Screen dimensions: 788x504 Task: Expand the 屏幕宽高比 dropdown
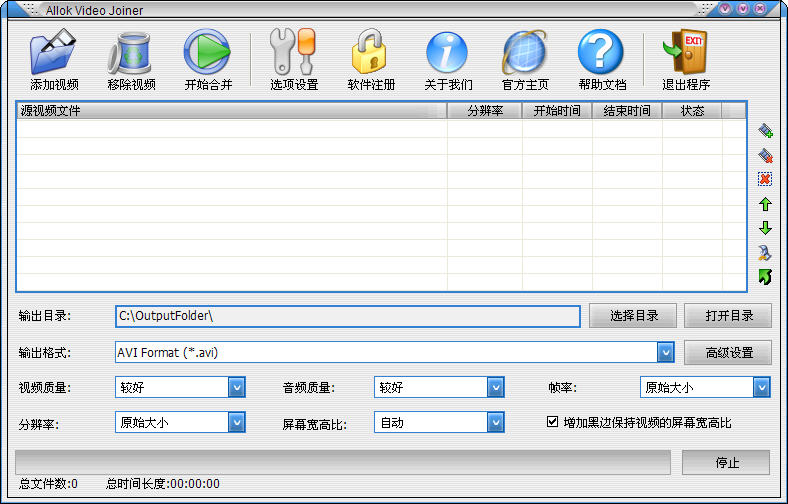(496, 423)
